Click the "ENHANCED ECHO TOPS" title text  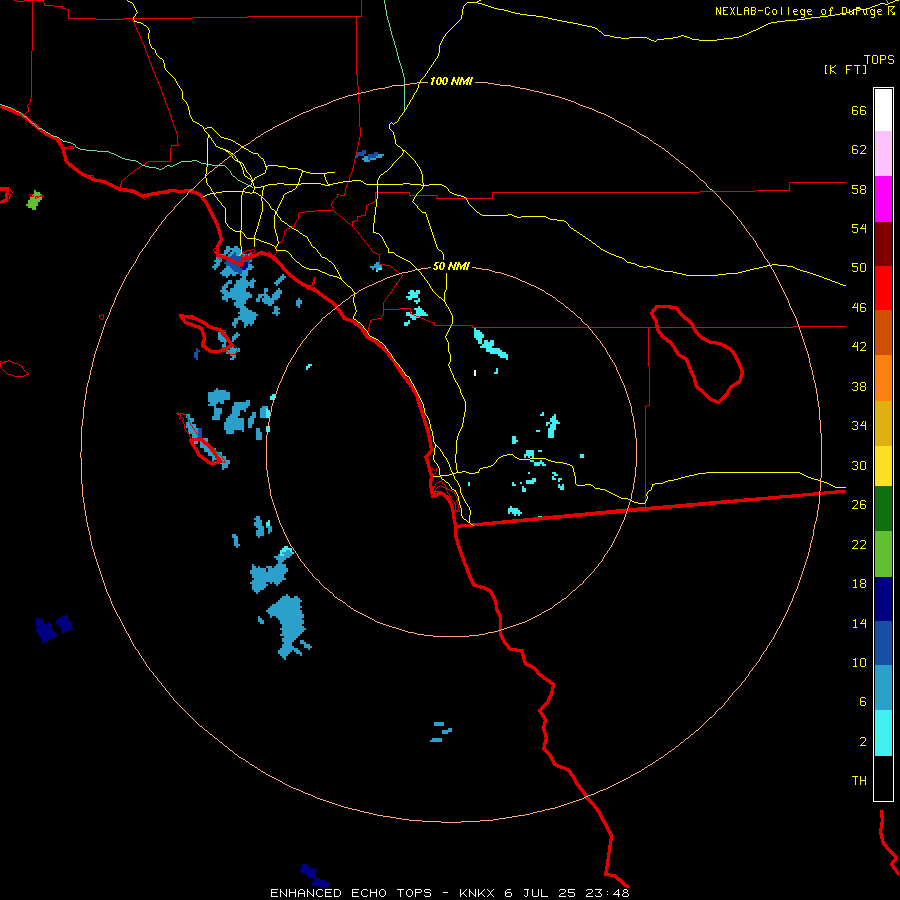click(x=351, y=893)
